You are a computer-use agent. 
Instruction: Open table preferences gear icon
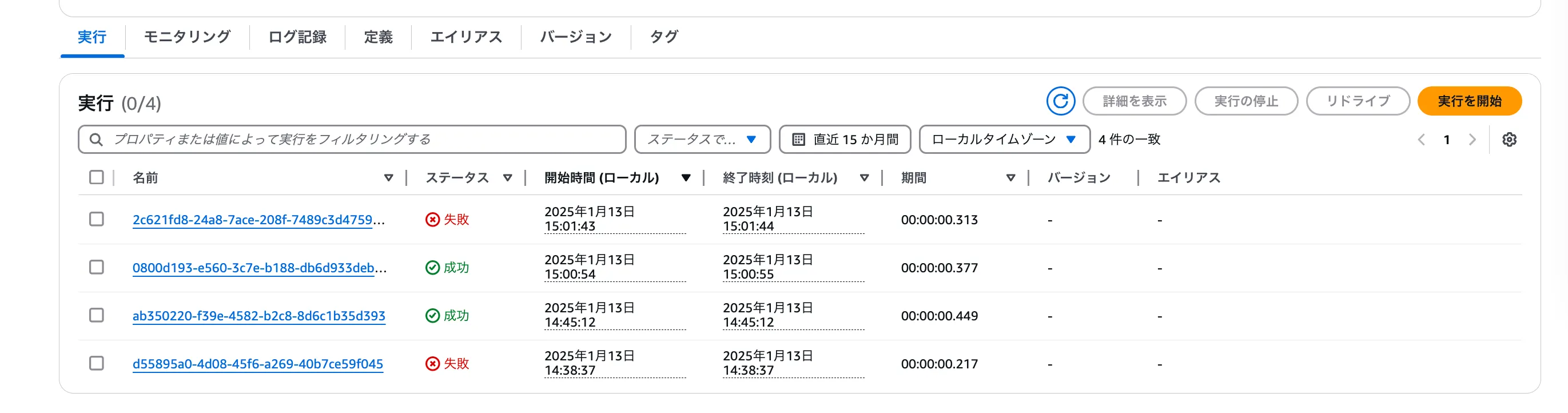[1509, 140]
